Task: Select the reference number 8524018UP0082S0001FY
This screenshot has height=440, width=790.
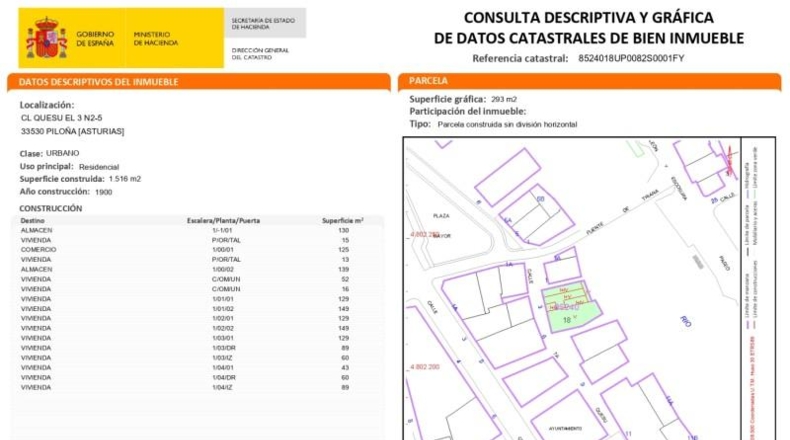Action: 631,58
